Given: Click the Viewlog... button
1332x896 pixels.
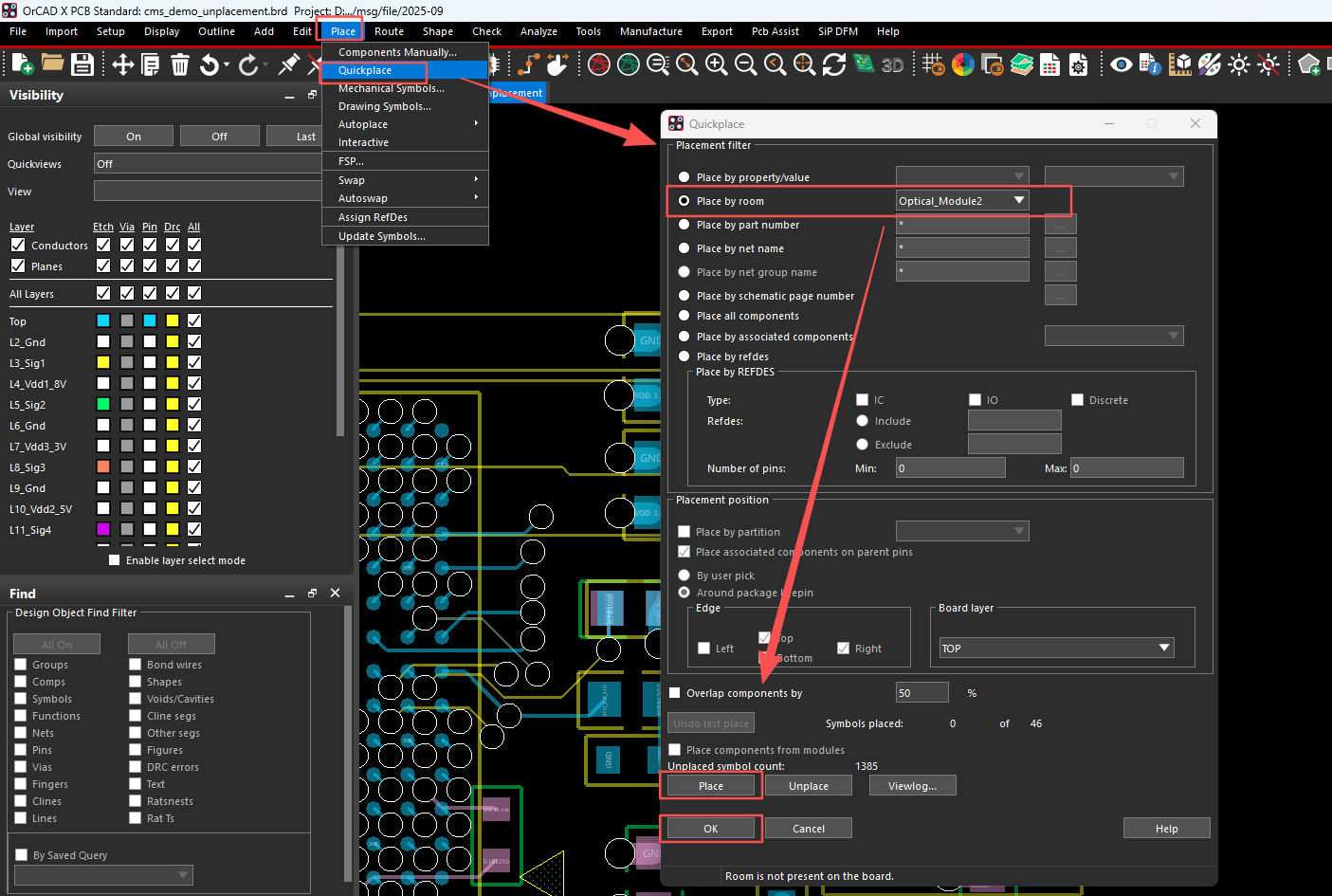Looking at the screenshot, I should click(912, 786).
